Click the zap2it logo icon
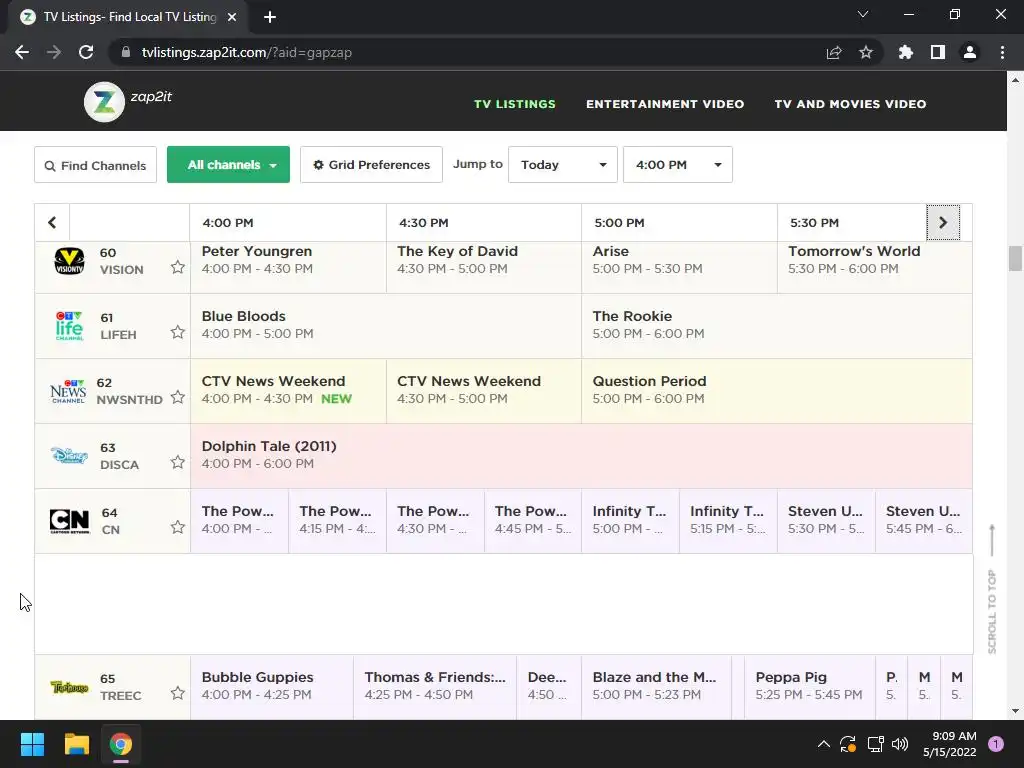This screenshot has width=1024, height=768. coord(104,102)
